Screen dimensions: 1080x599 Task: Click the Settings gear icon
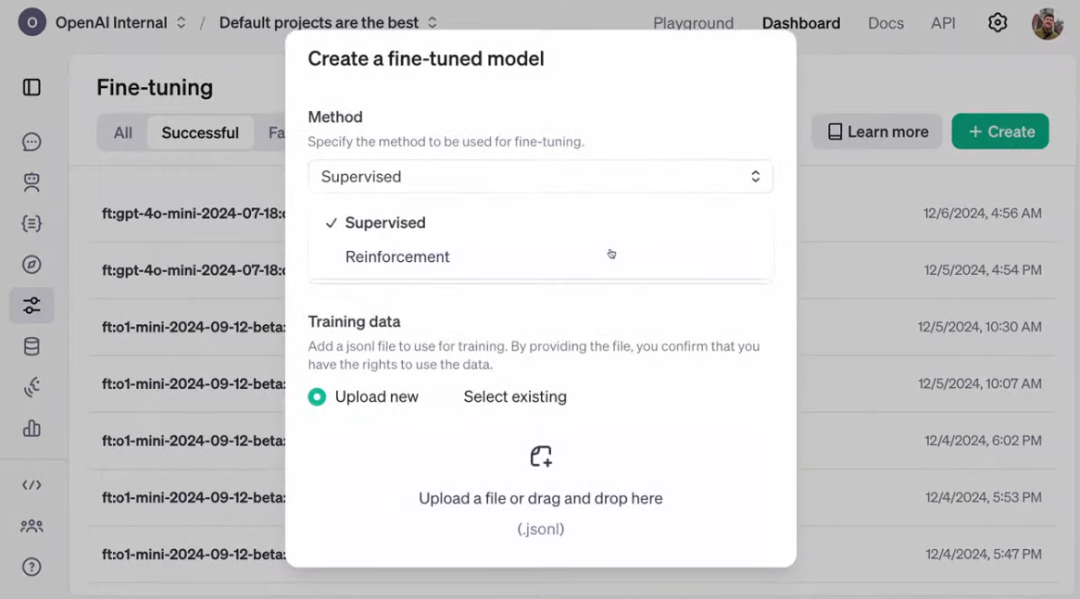tap(997, 23)
